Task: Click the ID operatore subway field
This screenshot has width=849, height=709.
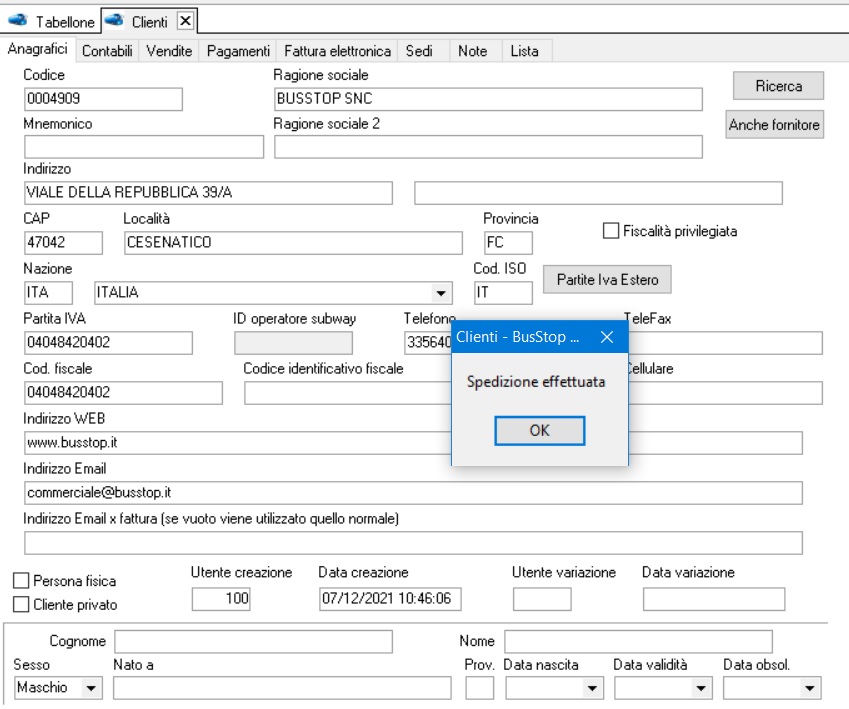Action: [293, 343]
